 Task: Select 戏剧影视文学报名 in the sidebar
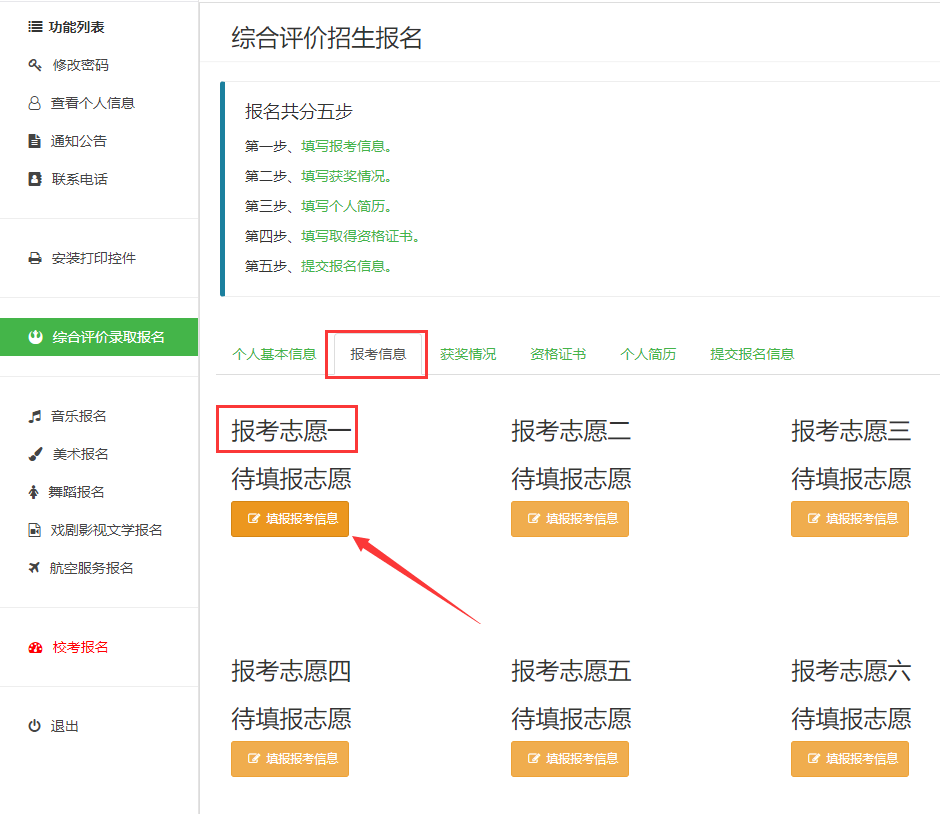[x=106, y=530]
